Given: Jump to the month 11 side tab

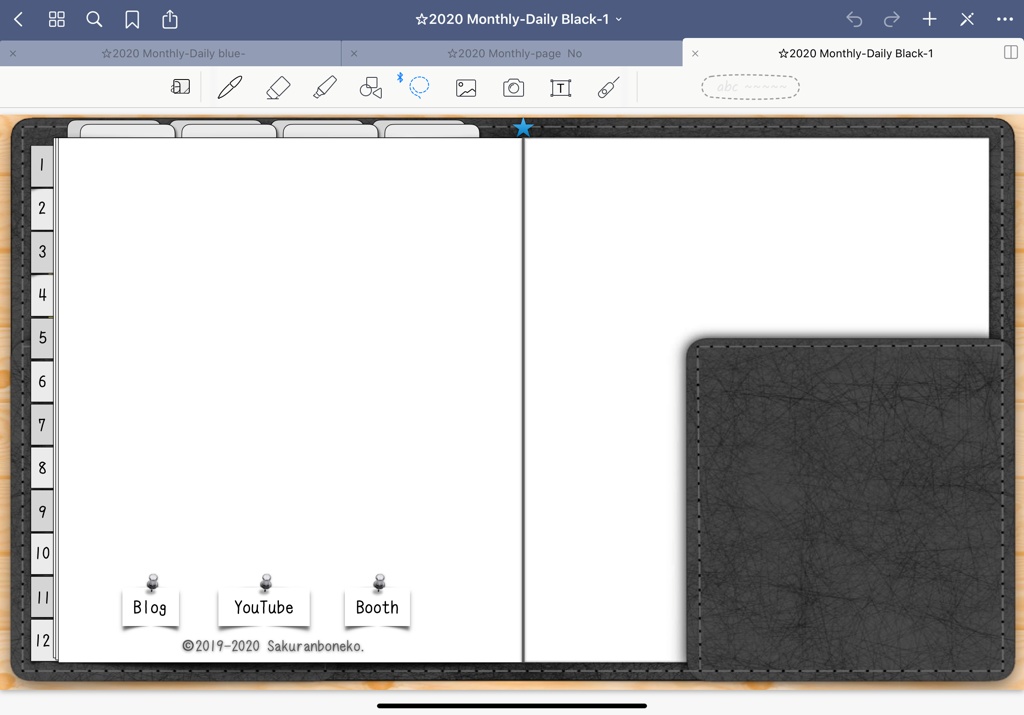Looking at the screenshot, I should click(x=42, y=597).
